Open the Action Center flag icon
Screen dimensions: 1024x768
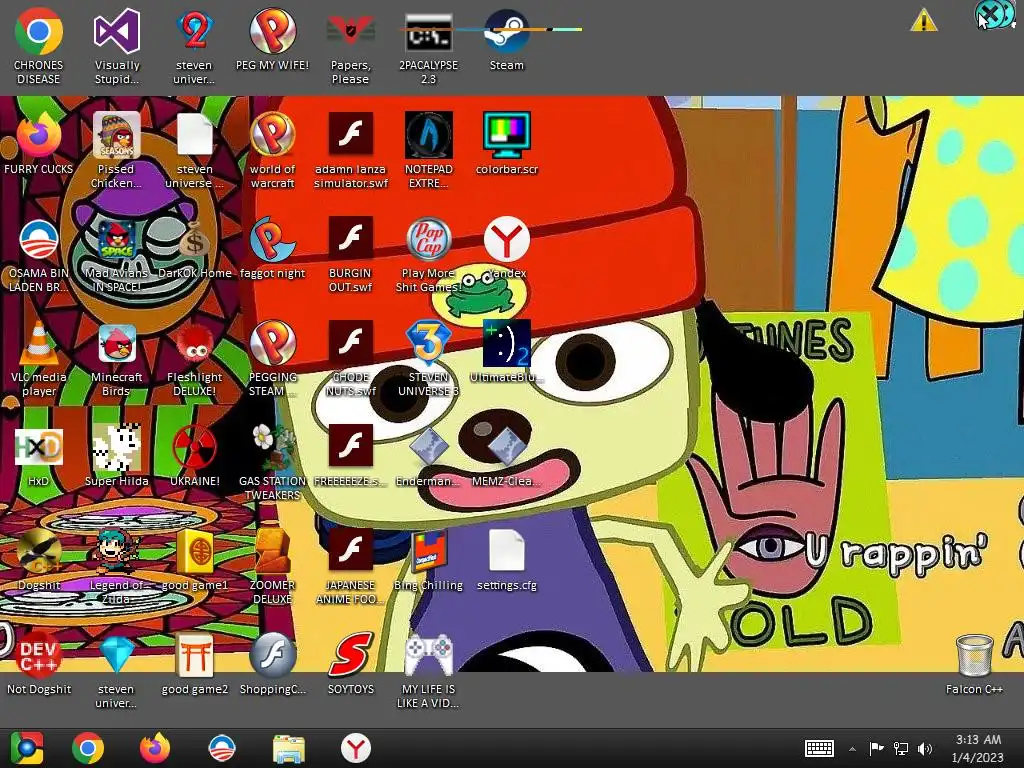[876, 748]
